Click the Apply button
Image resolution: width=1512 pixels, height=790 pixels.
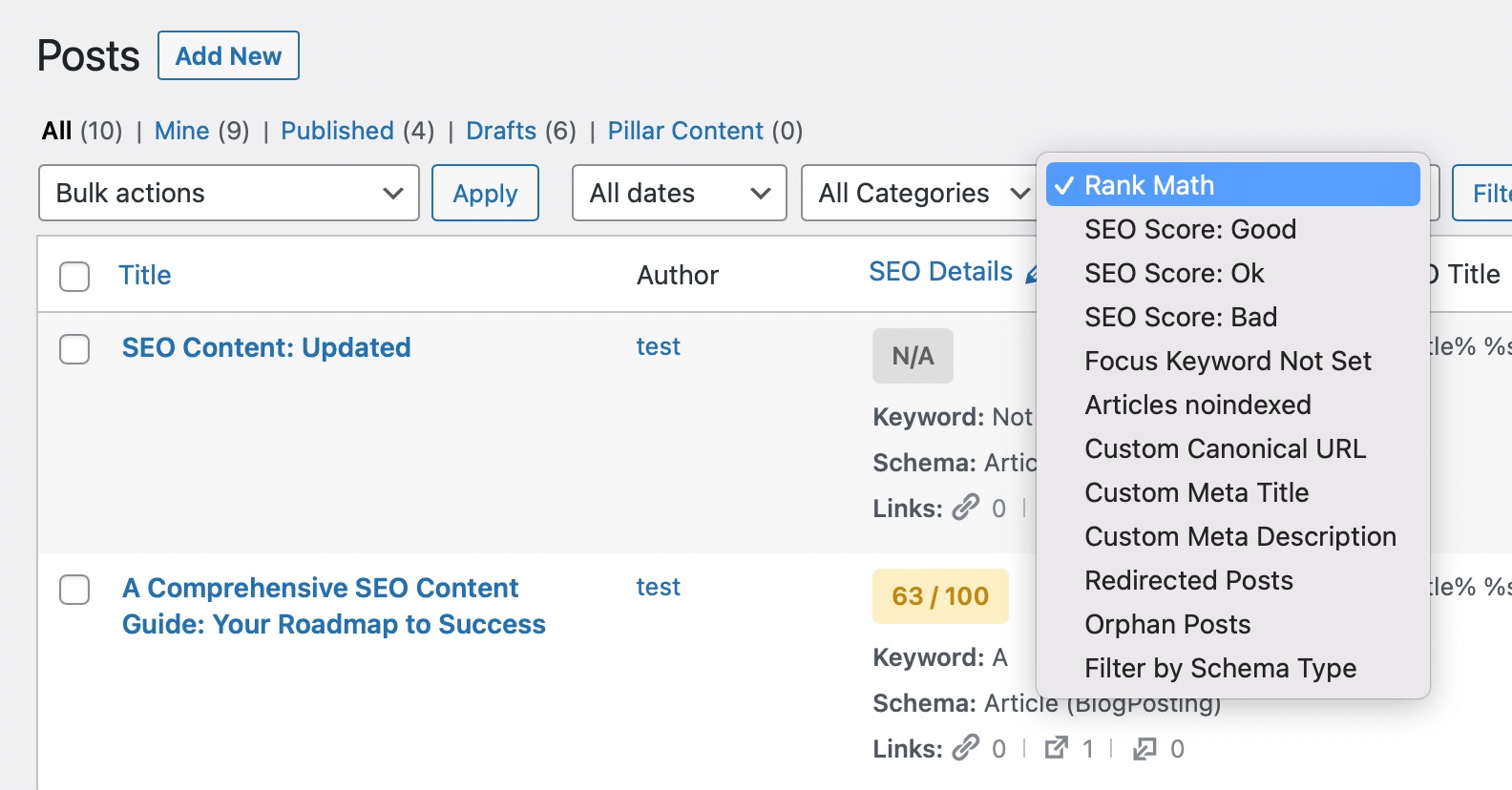[485, 193]
